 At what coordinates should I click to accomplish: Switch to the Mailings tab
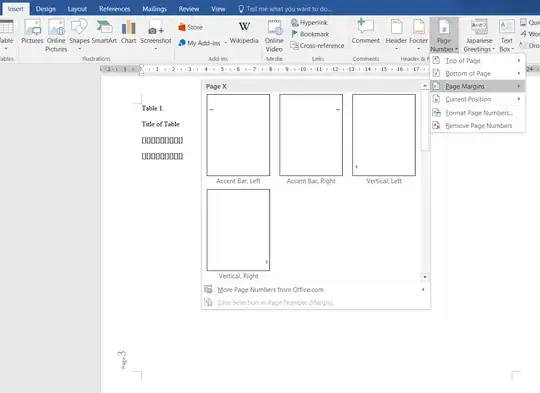pos(155,9)
